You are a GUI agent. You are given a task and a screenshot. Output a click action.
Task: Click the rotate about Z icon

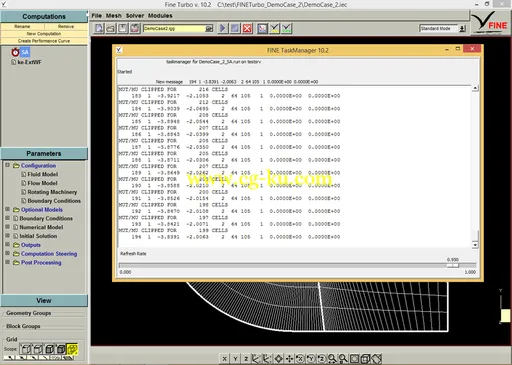pos(321,359)
